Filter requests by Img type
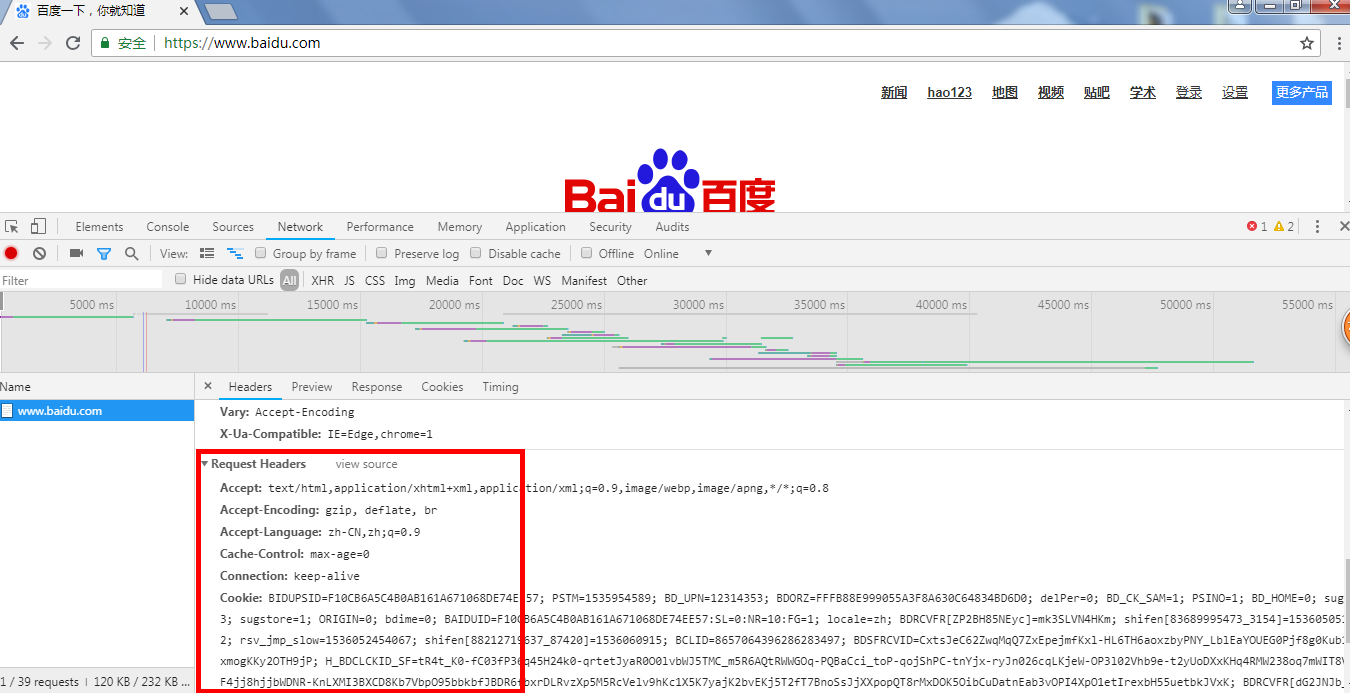1350x693 pixels. (x=404, y=281)
